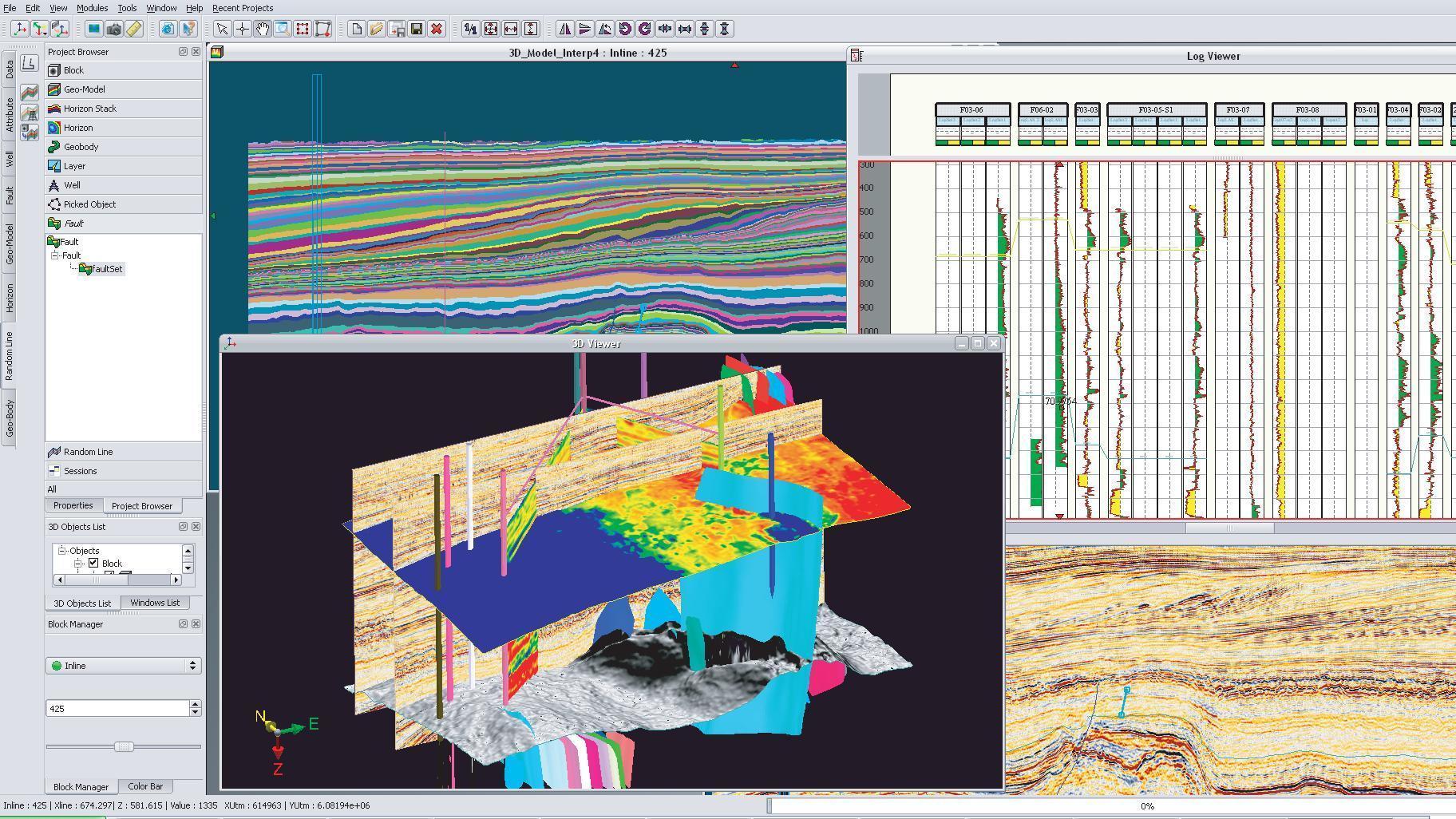Click the what's-this help pointer icon
The width and height of the screenshot is (1456, 819).
click(x=188, y=29)
